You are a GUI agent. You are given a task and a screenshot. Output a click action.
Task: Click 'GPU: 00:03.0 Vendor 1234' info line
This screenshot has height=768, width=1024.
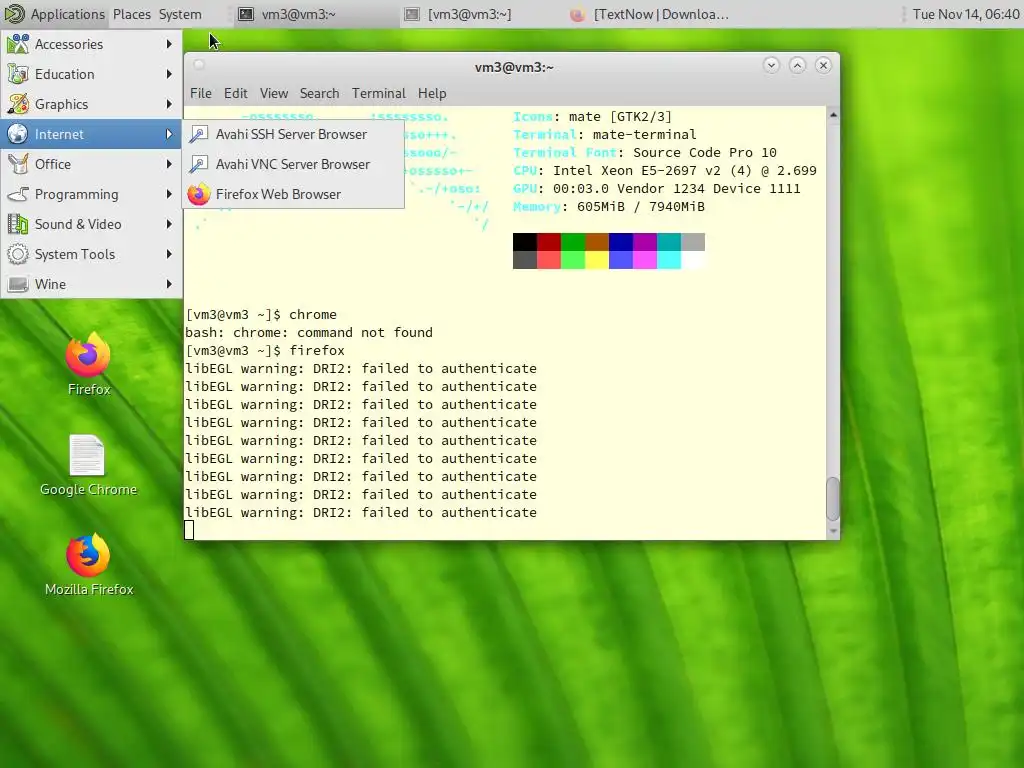pyautogui.click(x=656, y=188)
